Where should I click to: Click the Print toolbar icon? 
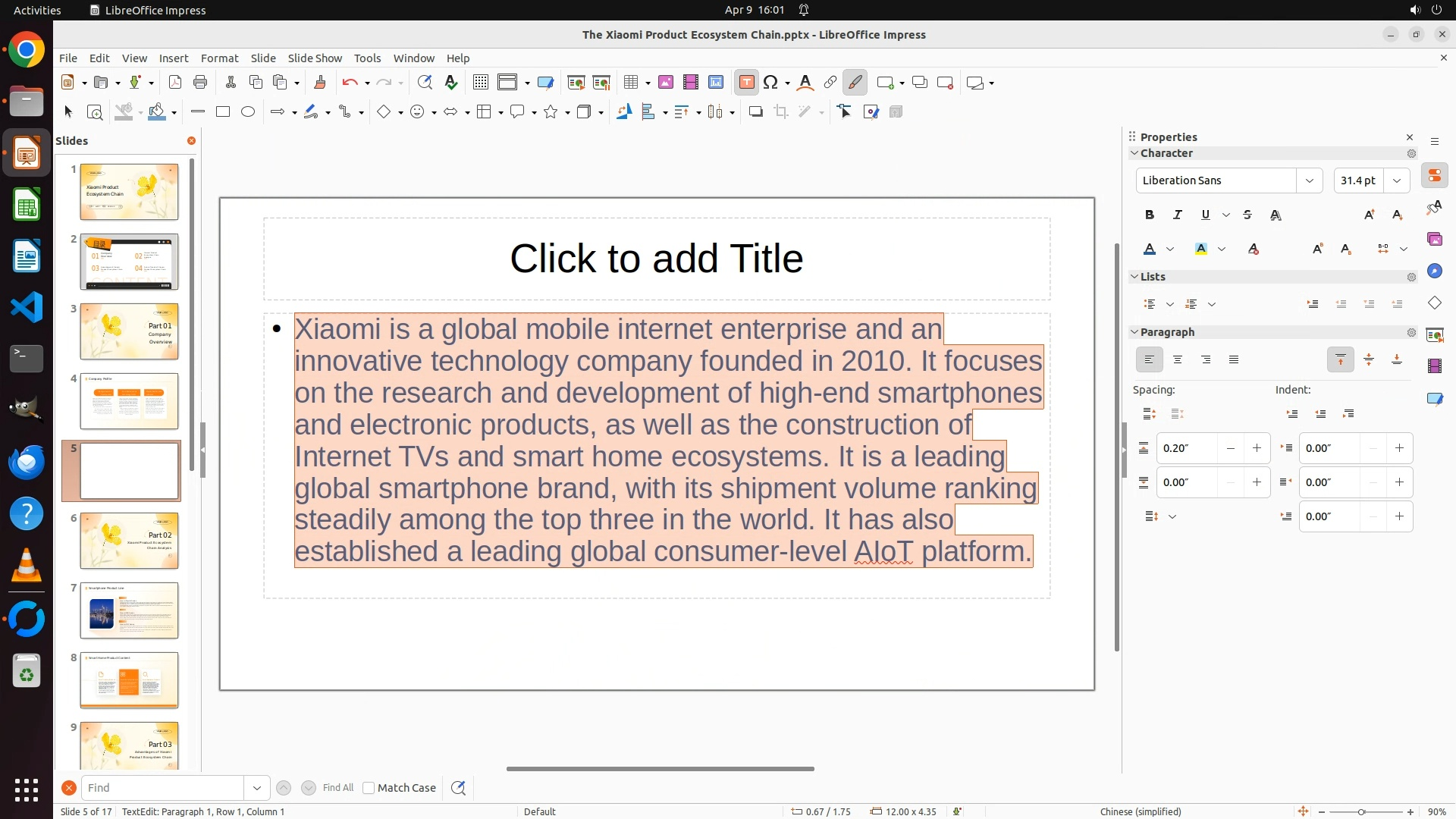point(200,83)
